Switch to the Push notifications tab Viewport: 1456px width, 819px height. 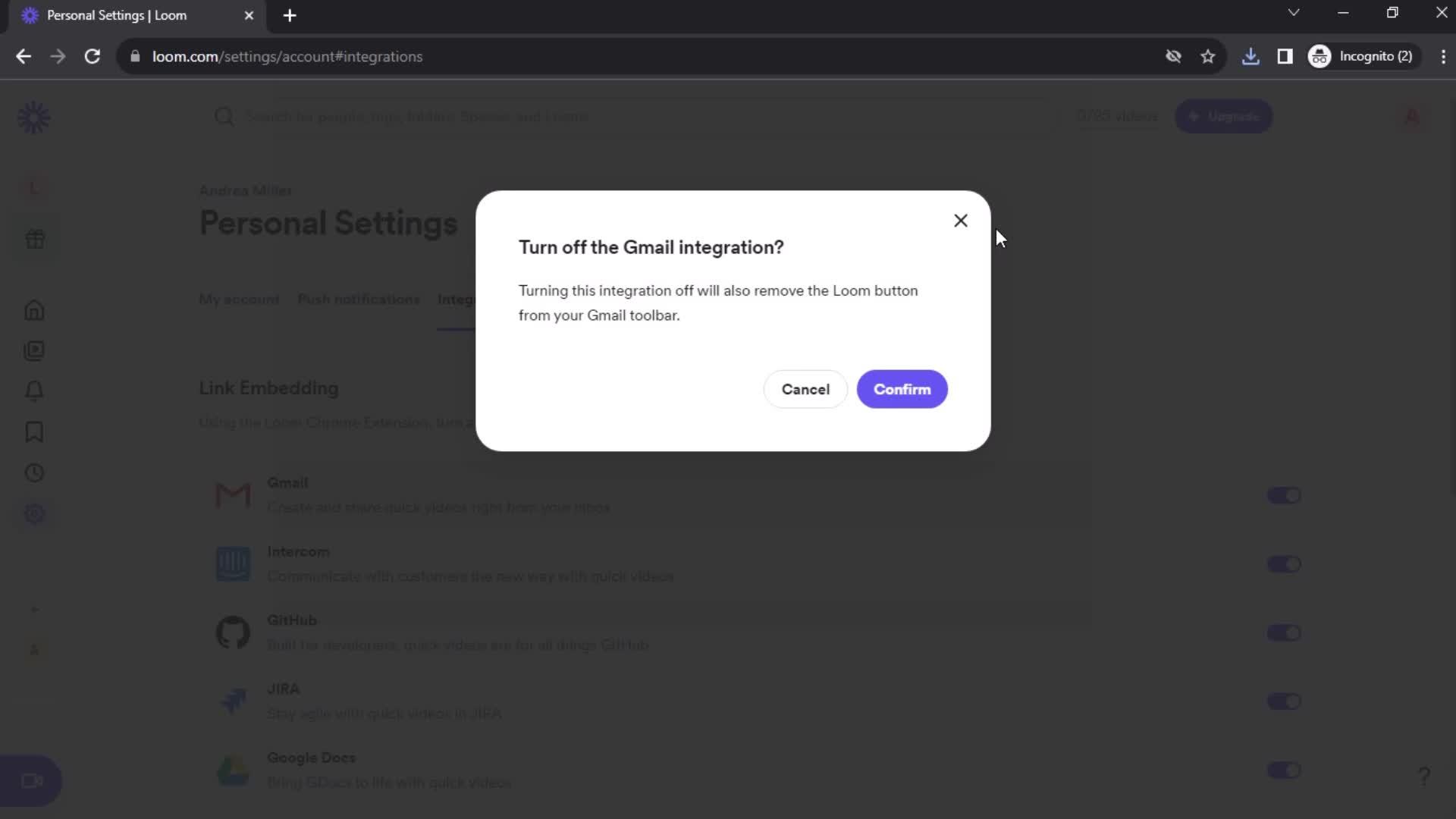tap(359, 299)
